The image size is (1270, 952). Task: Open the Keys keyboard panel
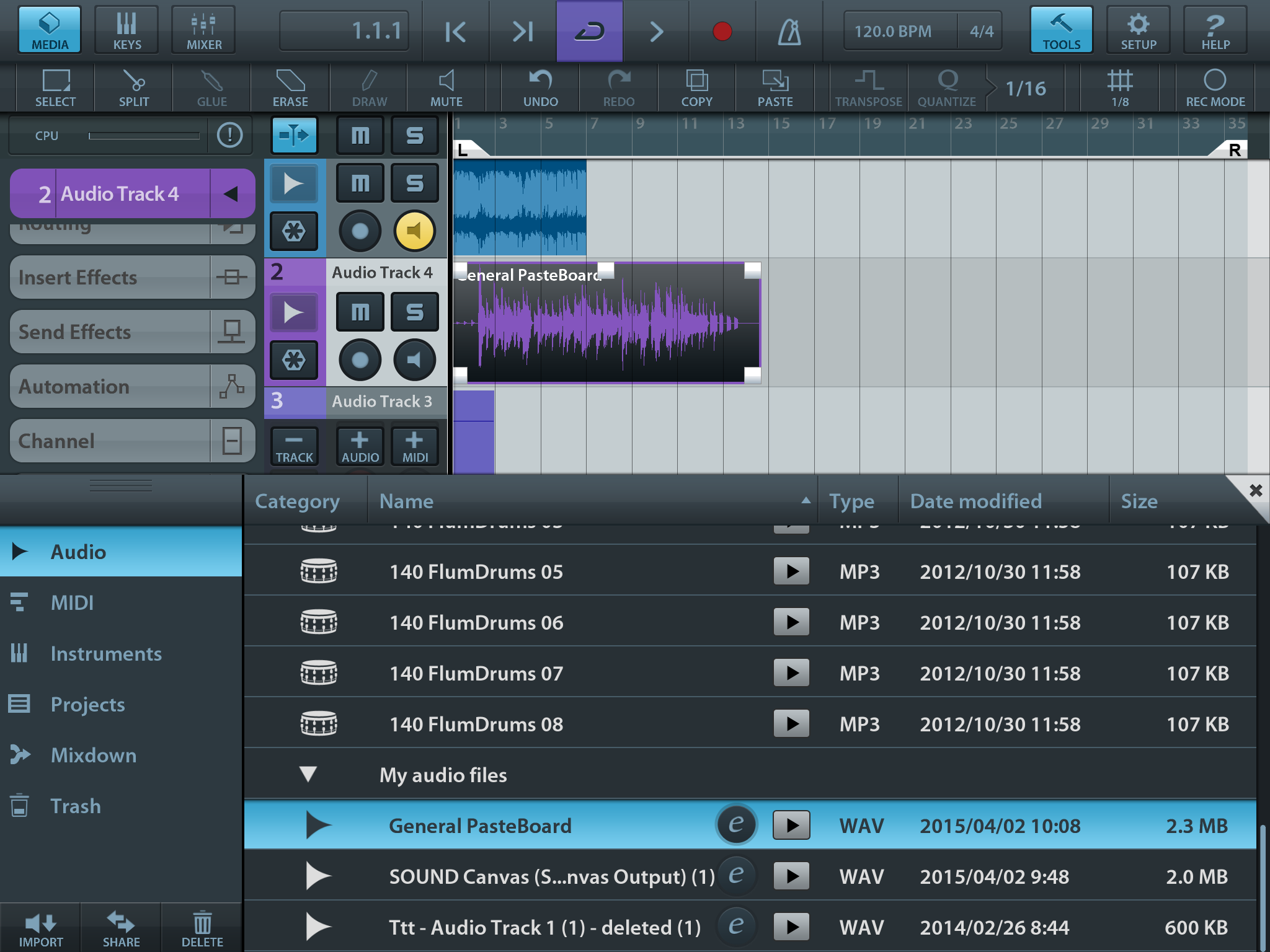click(x=127, y=30)
